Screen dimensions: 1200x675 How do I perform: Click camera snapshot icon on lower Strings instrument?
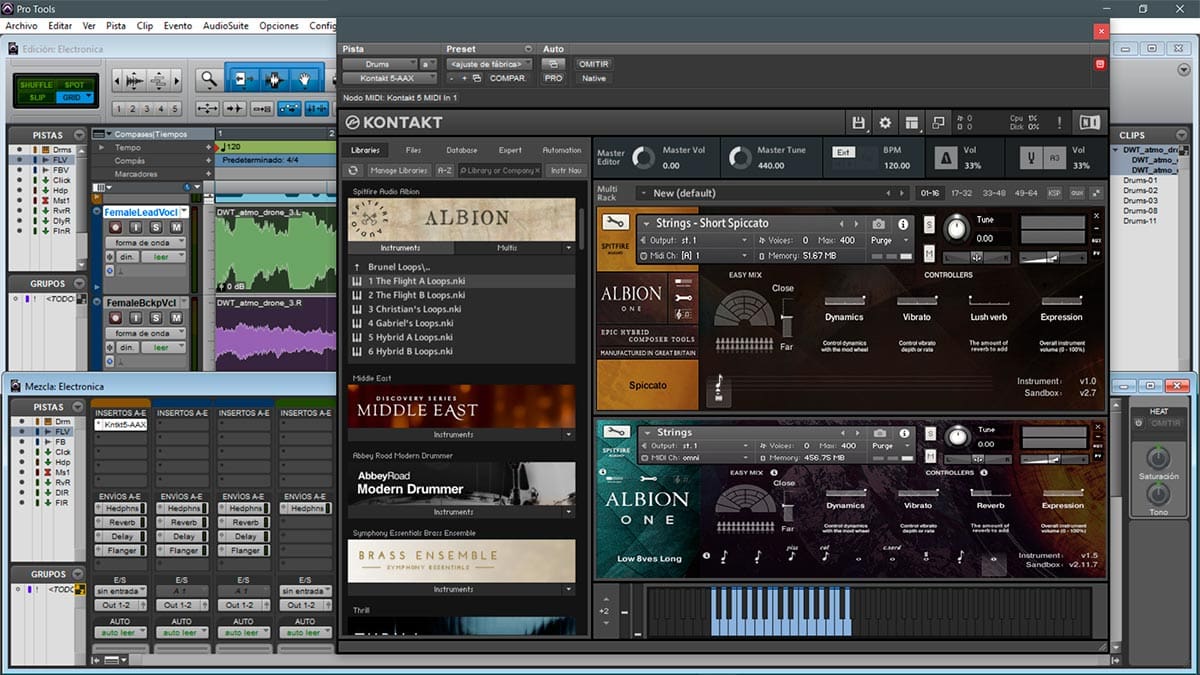878,432
